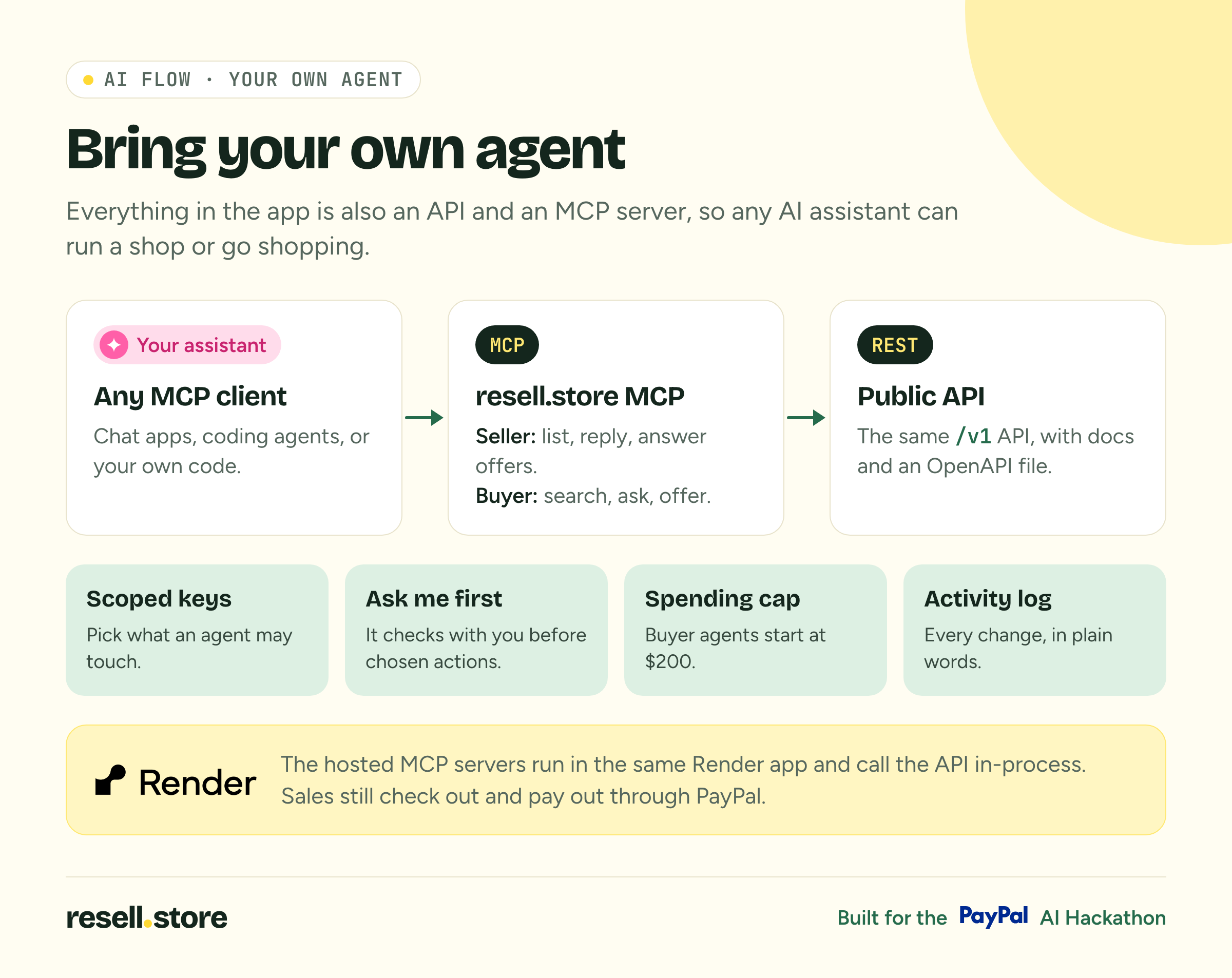Screen dimensions: 1232x978
Task: Click 'Buyer agents start at $200.' text
Action: point(735,649)
